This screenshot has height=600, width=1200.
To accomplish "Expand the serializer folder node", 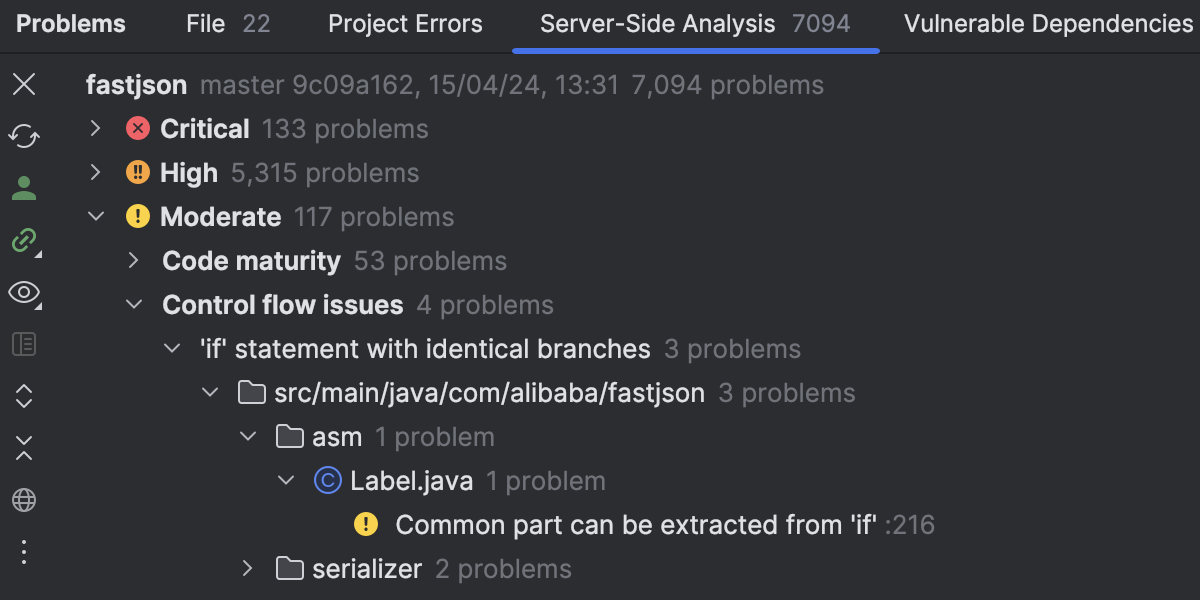I will (x=248, y=569).
